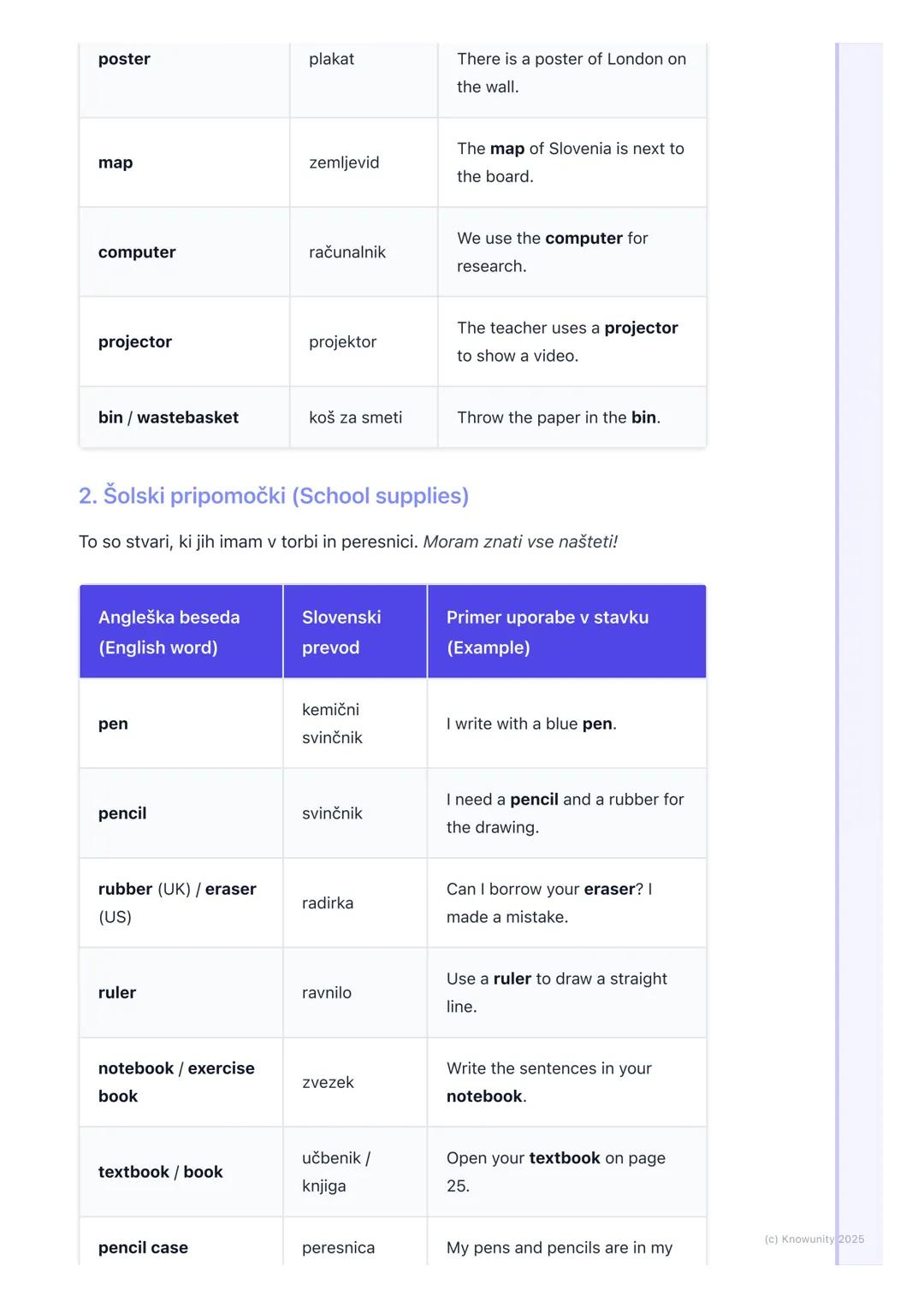Click the 'bin / wastebasket' cell

click(169, 417)
